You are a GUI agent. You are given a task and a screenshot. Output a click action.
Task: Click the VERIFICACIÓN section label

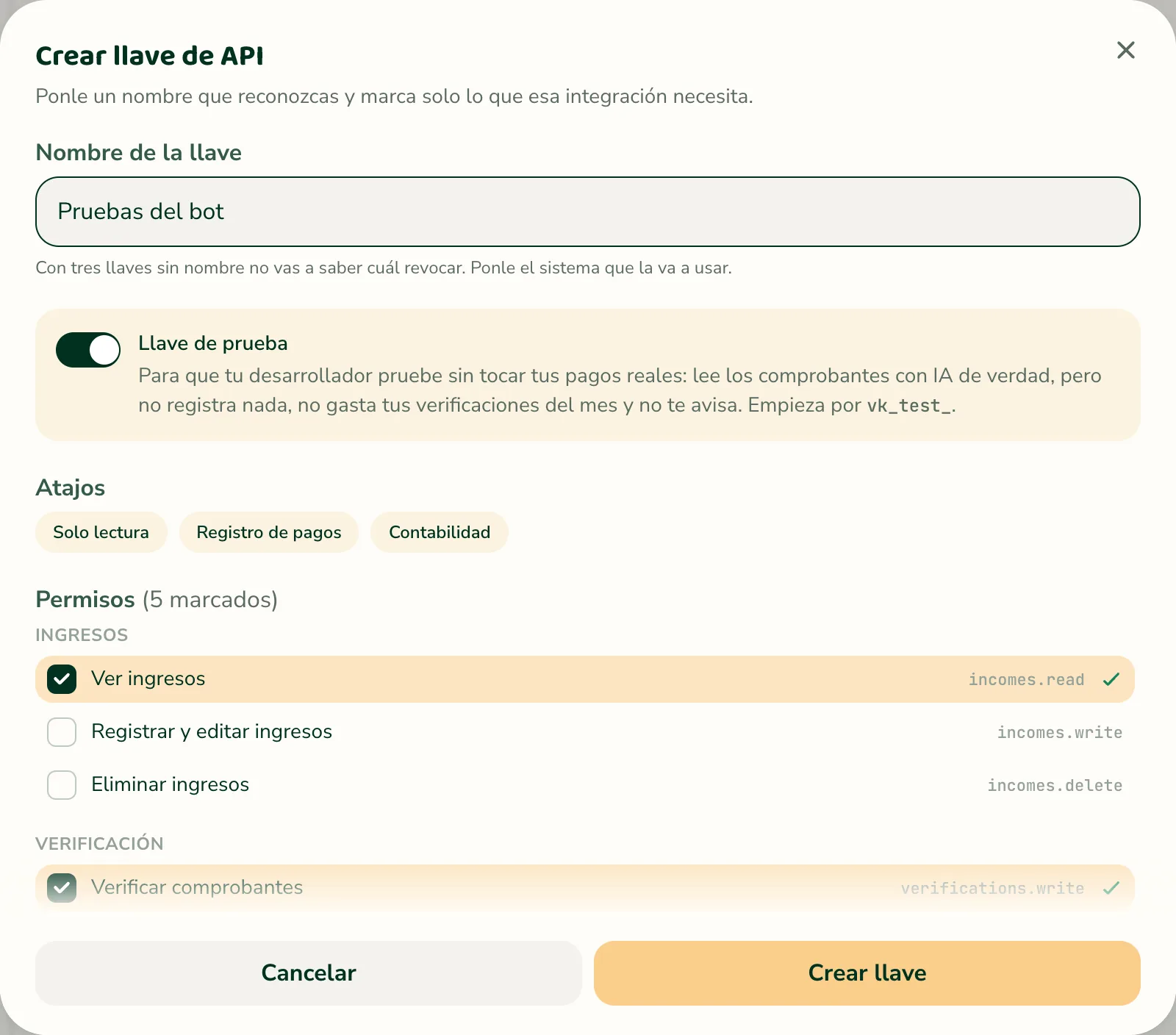pyautogui.click(x=99, y=843)
